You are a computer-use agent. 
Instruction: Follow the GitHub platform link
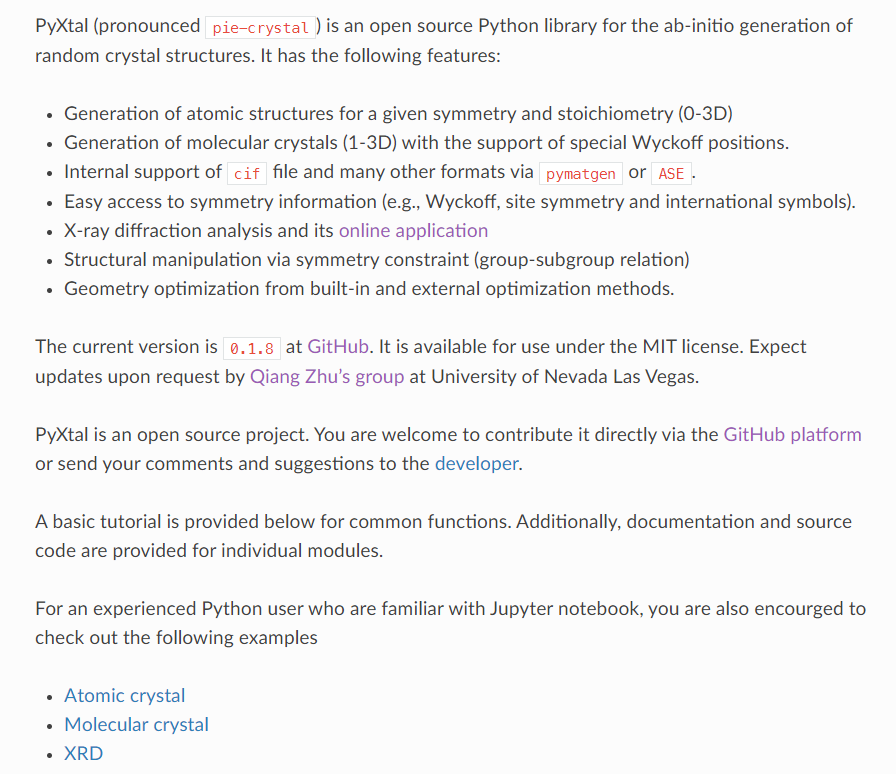[x=792, y=434]
